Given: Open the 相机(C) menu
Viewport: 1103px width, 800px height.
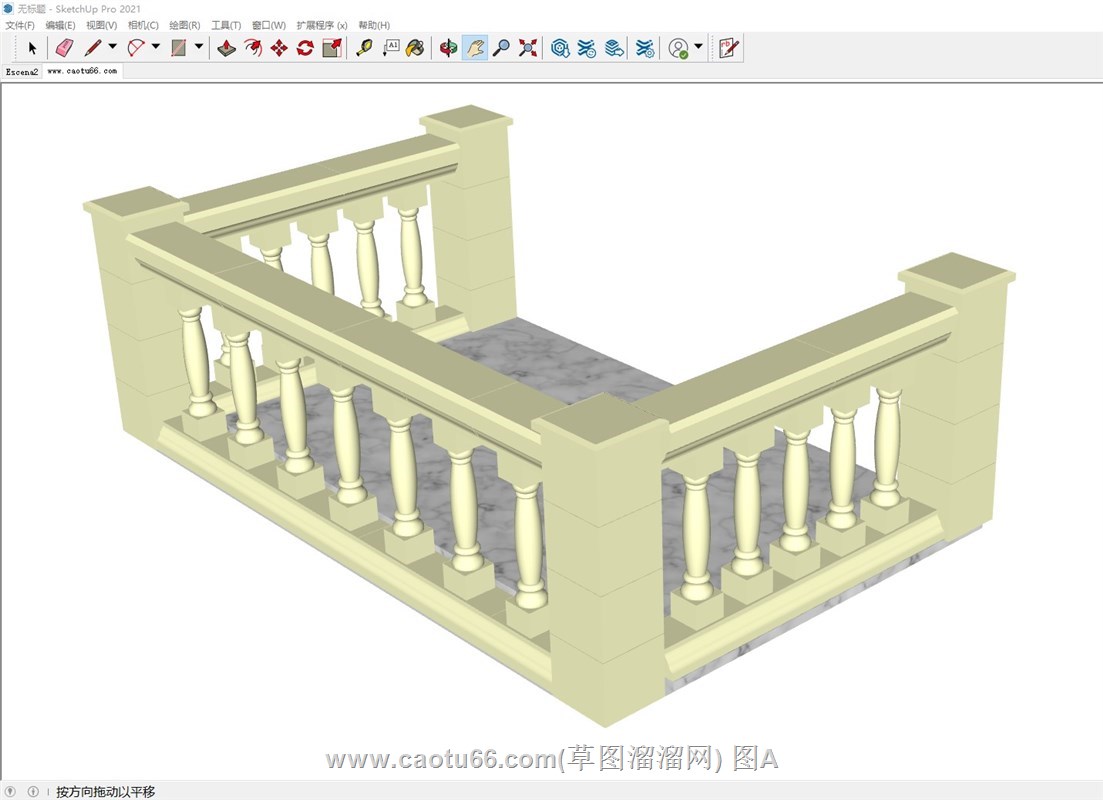Looking at the screenshot, I should point(143,25).
